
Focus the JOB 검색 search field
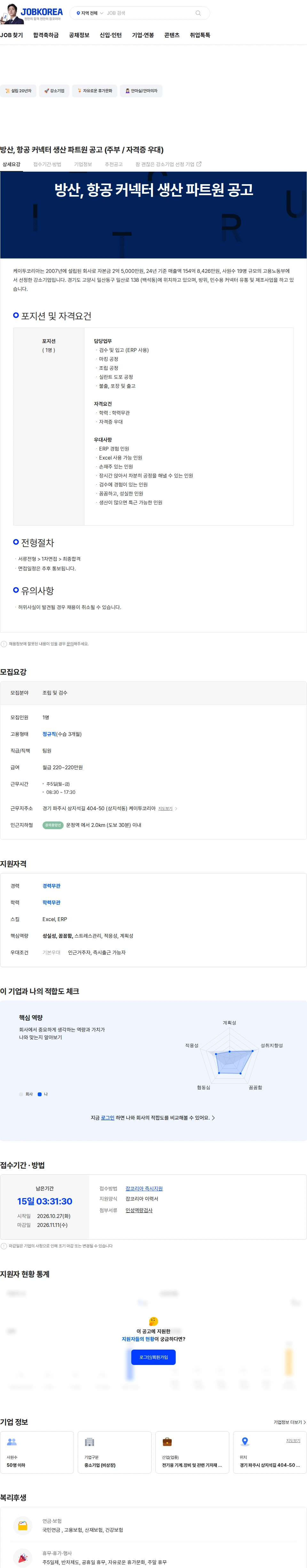coord(149,13)
